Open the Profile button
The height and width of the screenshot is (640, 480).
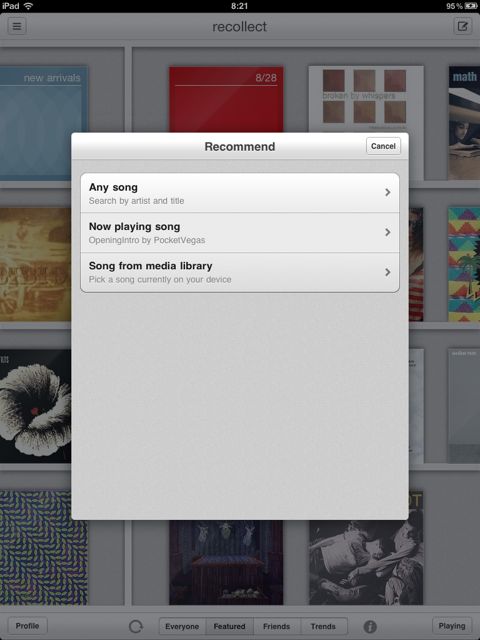[27, 626]
